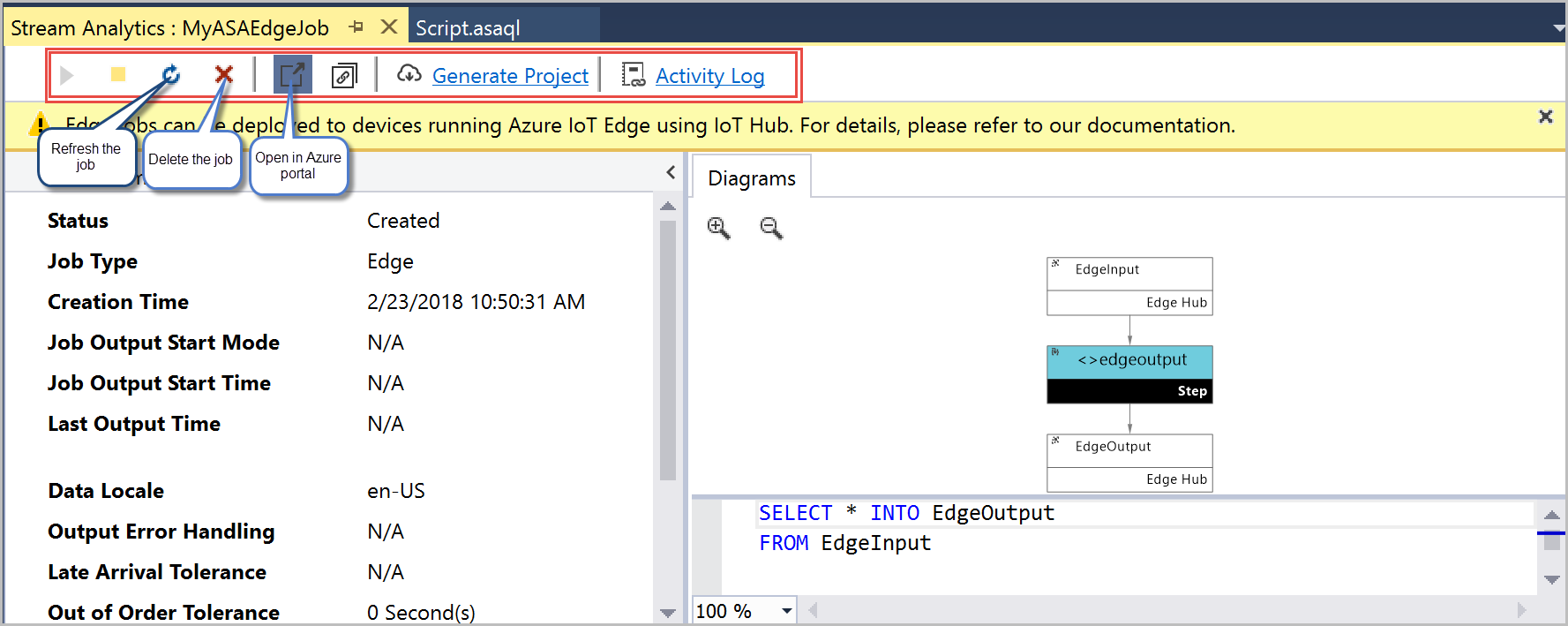
Task: Open the tab overflow dropdown arrow
Action: coord(1559,27)
